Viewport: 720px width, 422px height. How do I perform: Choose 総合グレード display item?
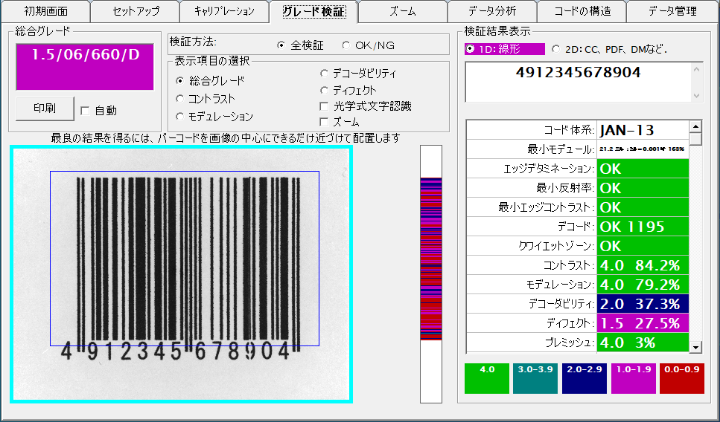coord(180,81)
